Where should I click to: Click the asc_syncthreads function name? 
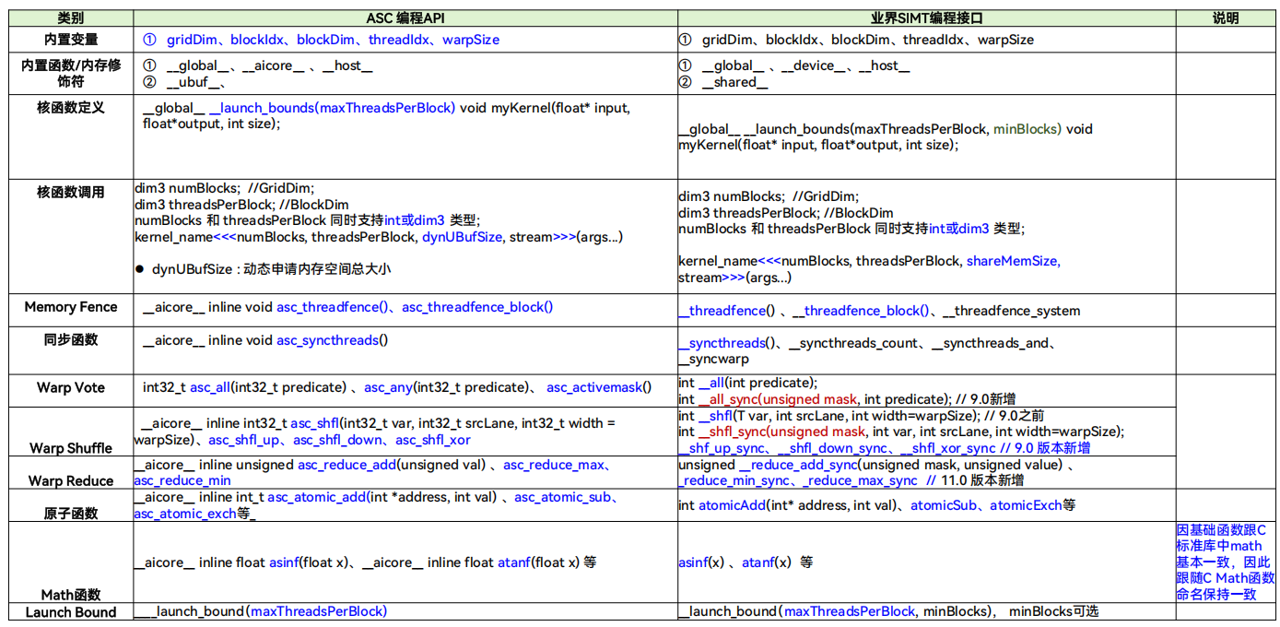click(328, 340)
